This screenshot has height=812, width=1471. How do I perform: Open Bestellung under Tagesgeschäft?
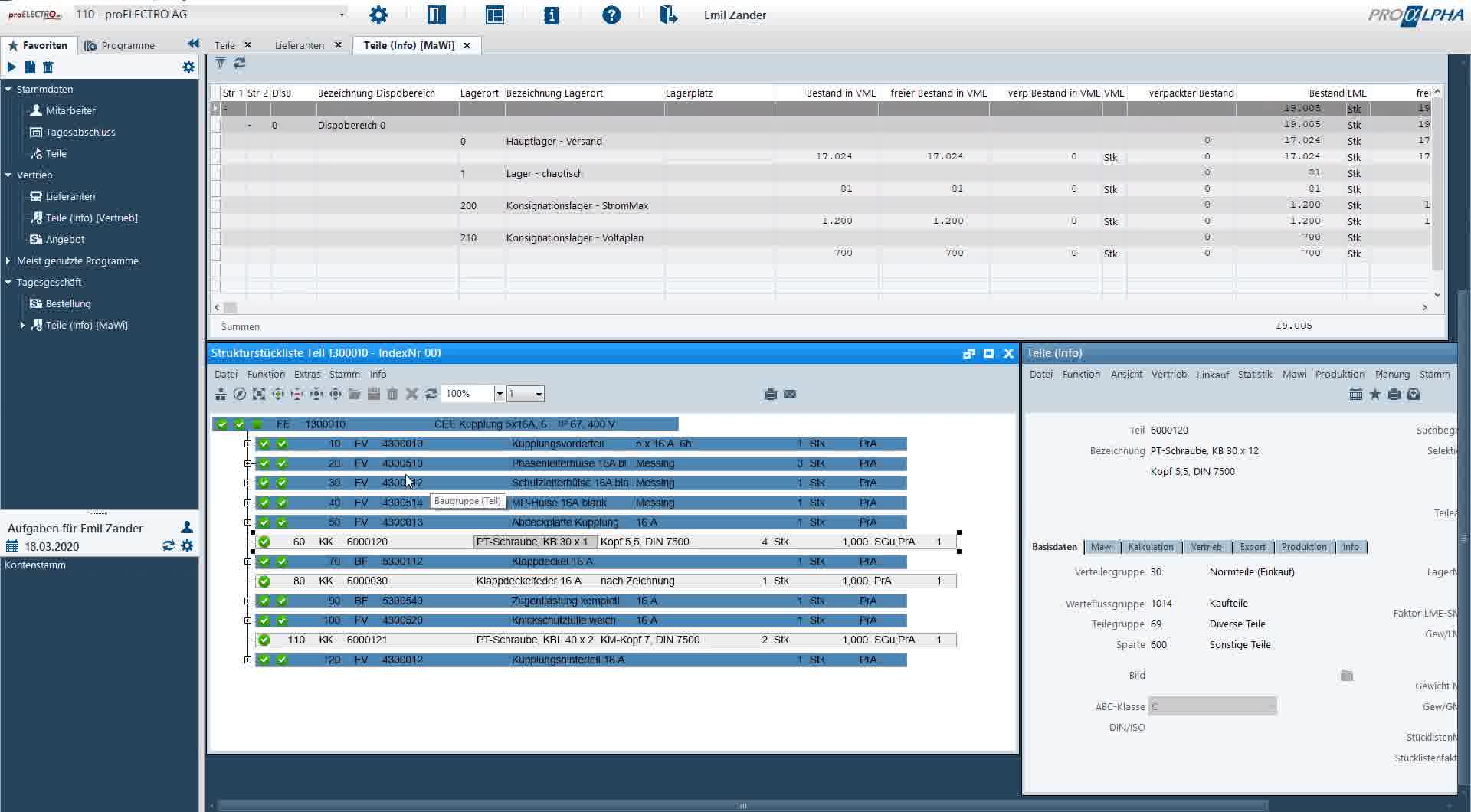point(68,303)
